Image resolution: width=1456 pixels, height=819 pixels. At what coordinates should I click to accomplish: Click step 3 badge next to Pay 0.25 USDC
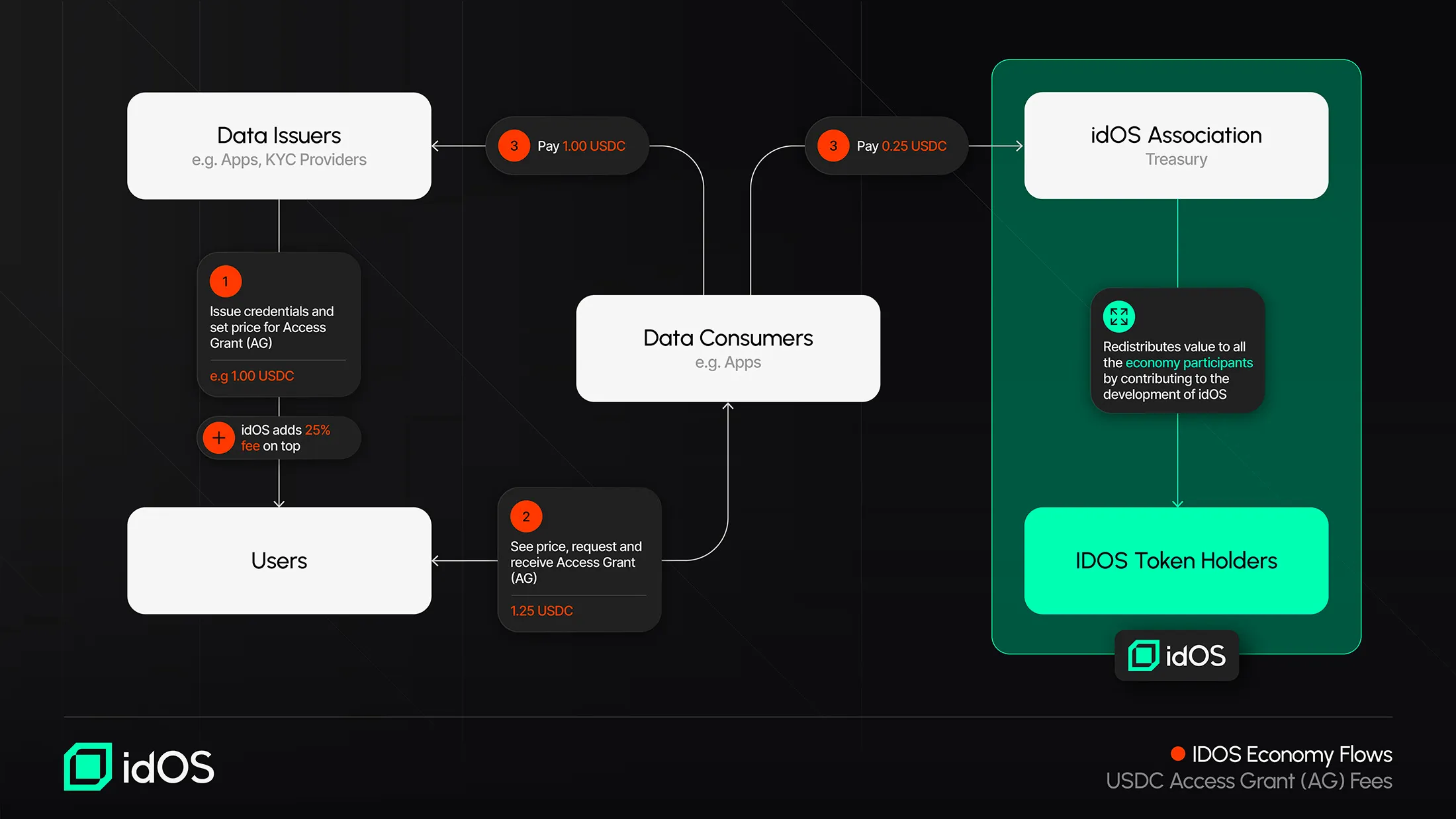point(833,146)
